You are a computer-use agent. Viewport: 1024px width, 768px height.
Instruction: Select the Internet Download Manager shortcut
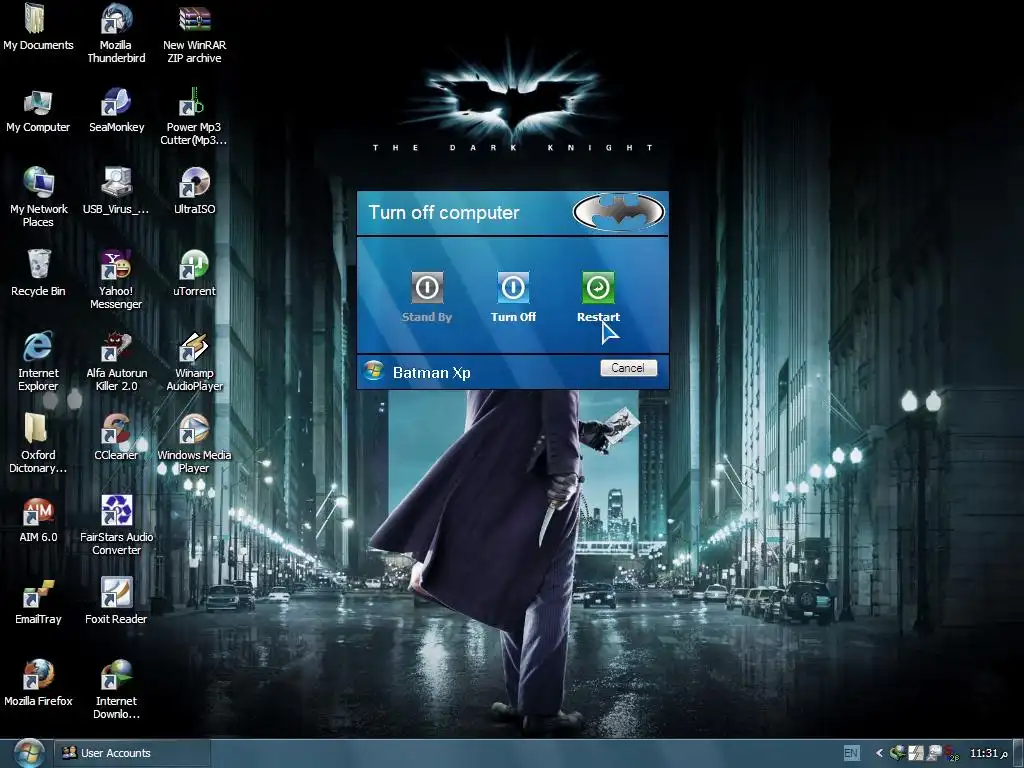pos(116,690)
